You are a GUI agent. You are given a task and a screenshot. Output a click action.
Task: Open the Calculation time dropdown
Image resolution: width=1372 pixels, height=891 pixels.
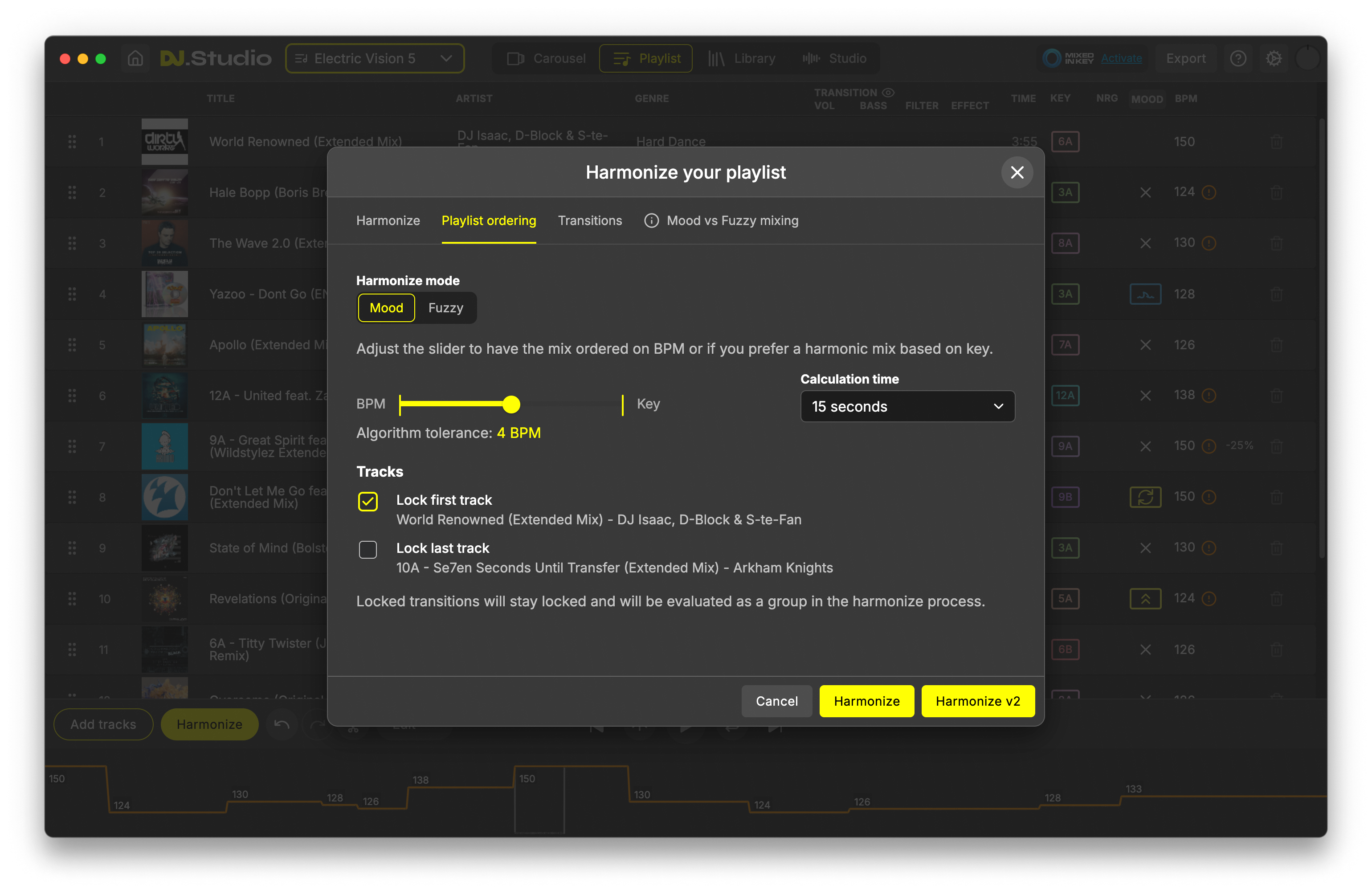tap(907, 407)
